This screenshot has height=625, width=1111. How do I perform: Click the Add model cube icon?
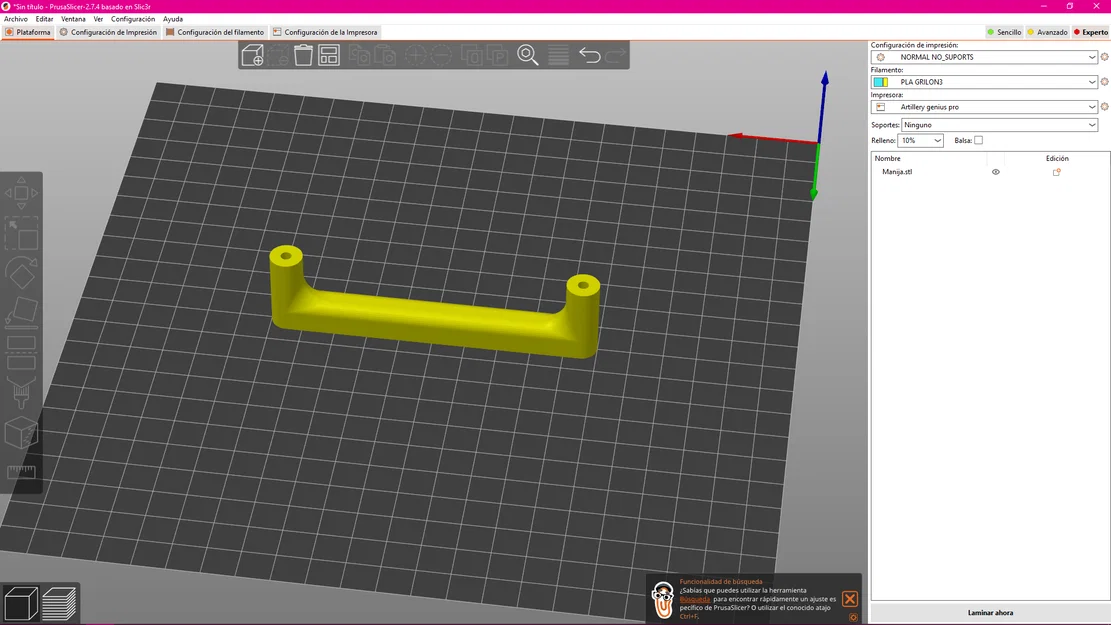tap(252, 55)
